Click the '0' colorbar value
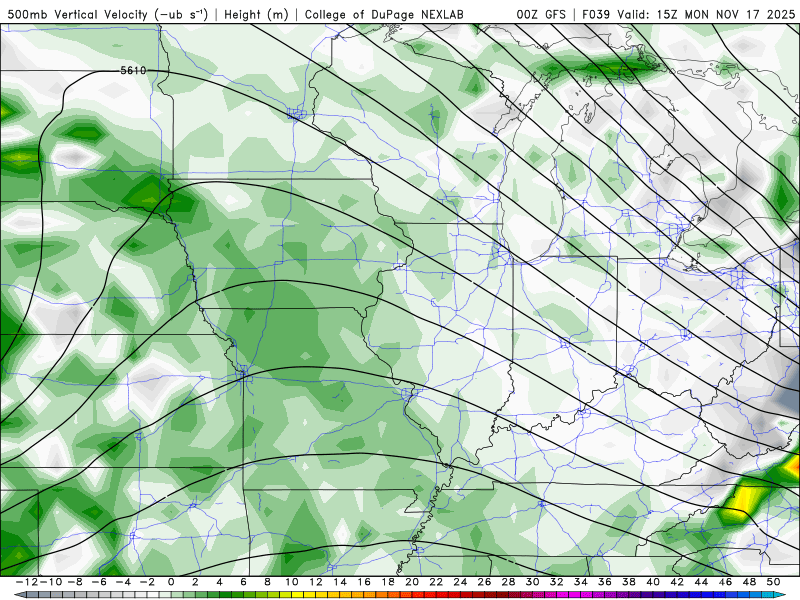Viewport: 800px width, 600px height. (x=171, y=582)
